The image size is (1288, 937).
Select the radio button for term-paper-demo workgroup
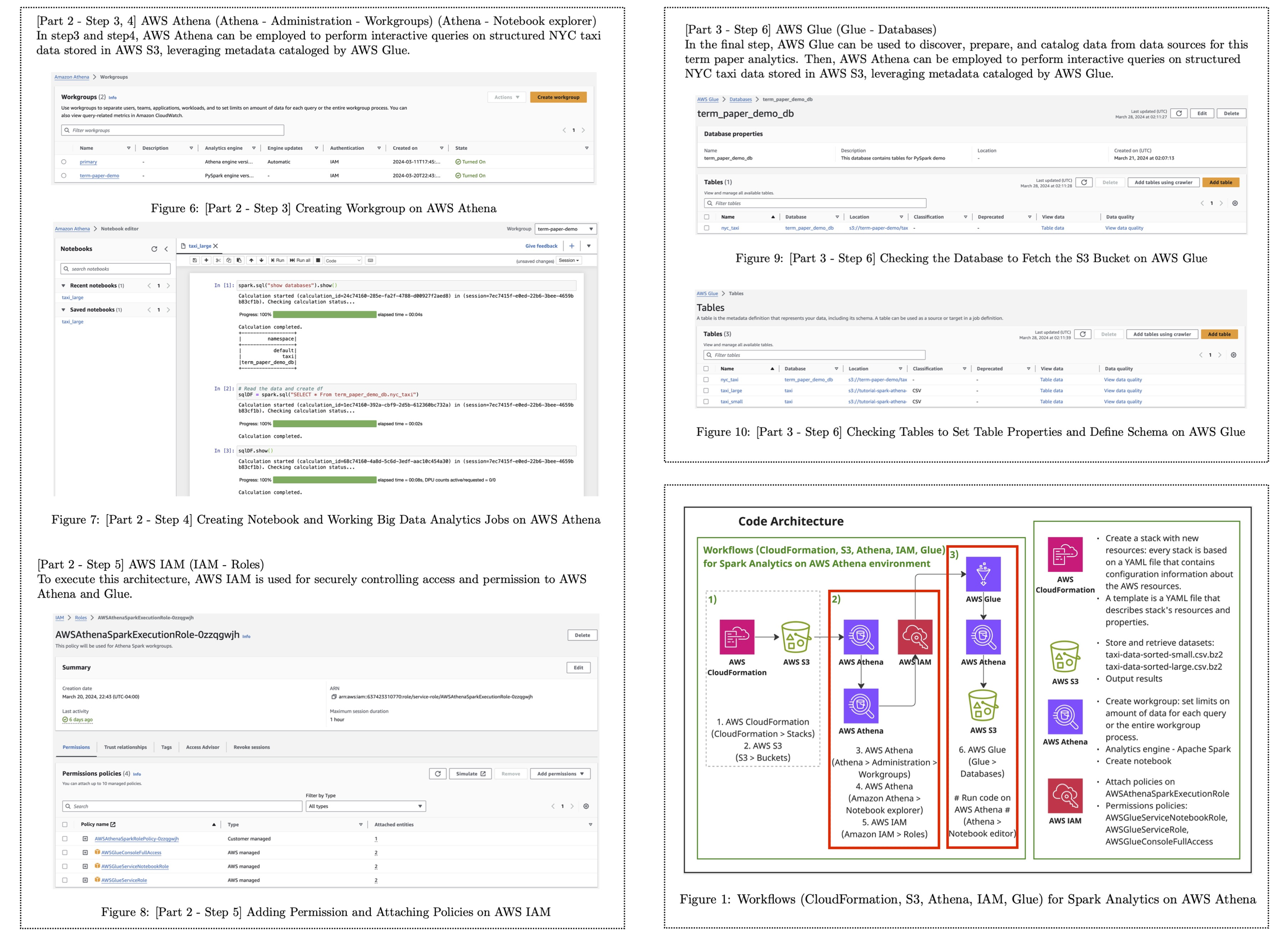[63, 176]
